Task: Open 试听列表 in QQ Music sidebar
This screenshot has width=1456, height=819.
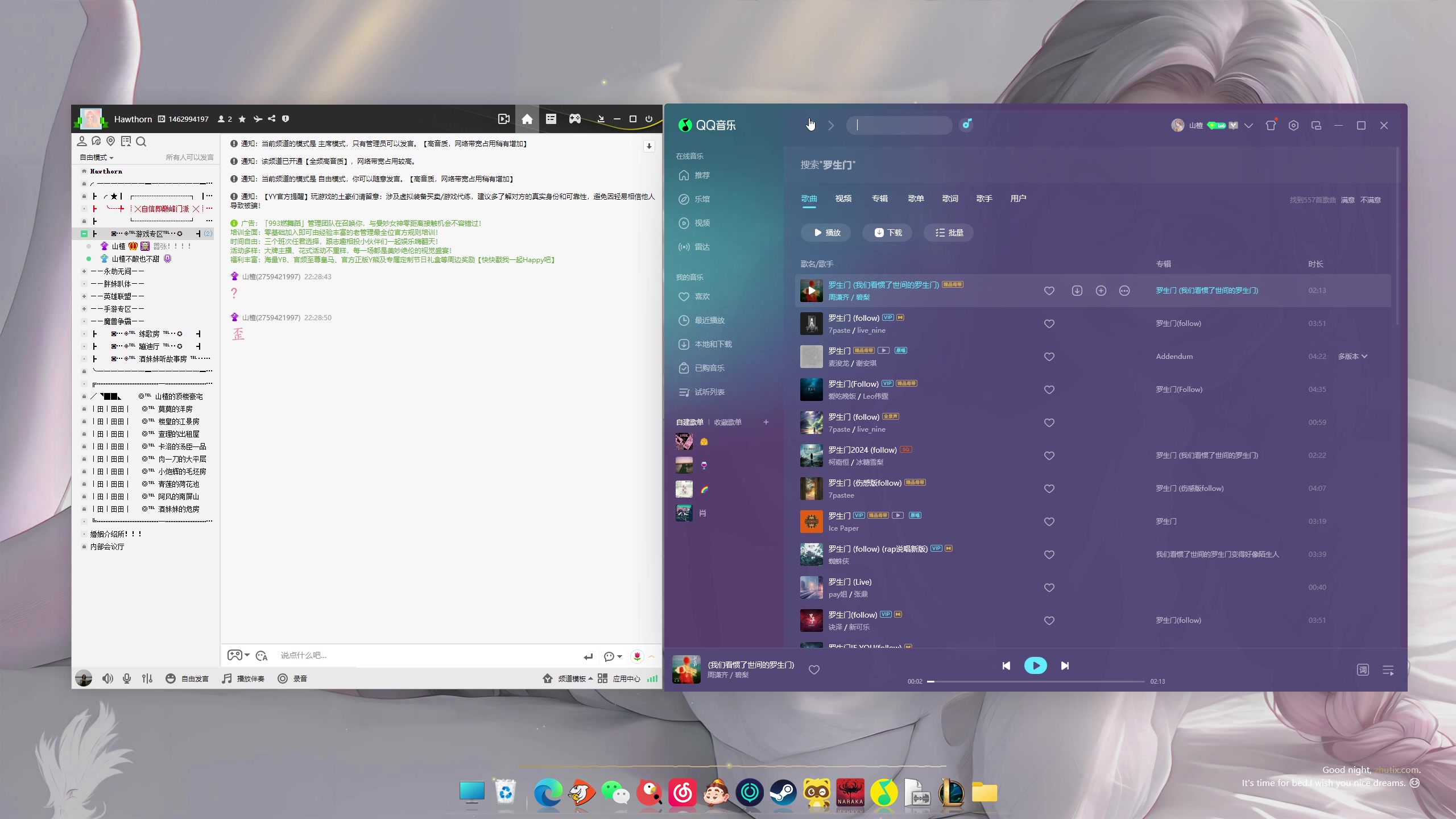Action: point(702,392)
